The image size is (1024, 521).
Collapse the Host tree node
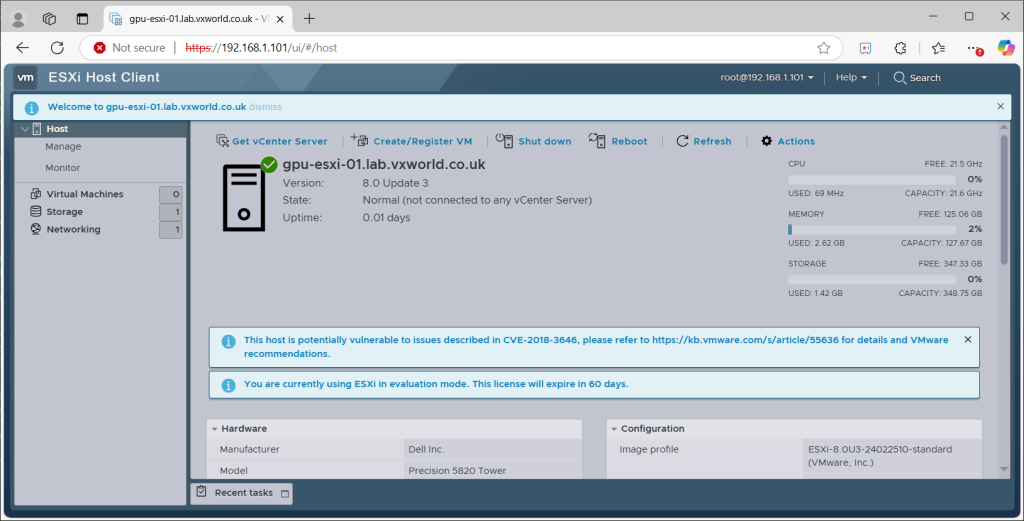click(x=25, y=129)
